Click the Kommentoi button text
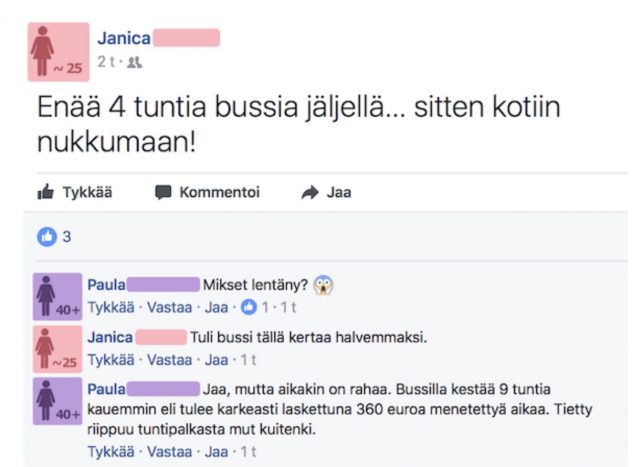This screenshot has width=632, height=467. point(220,192)
